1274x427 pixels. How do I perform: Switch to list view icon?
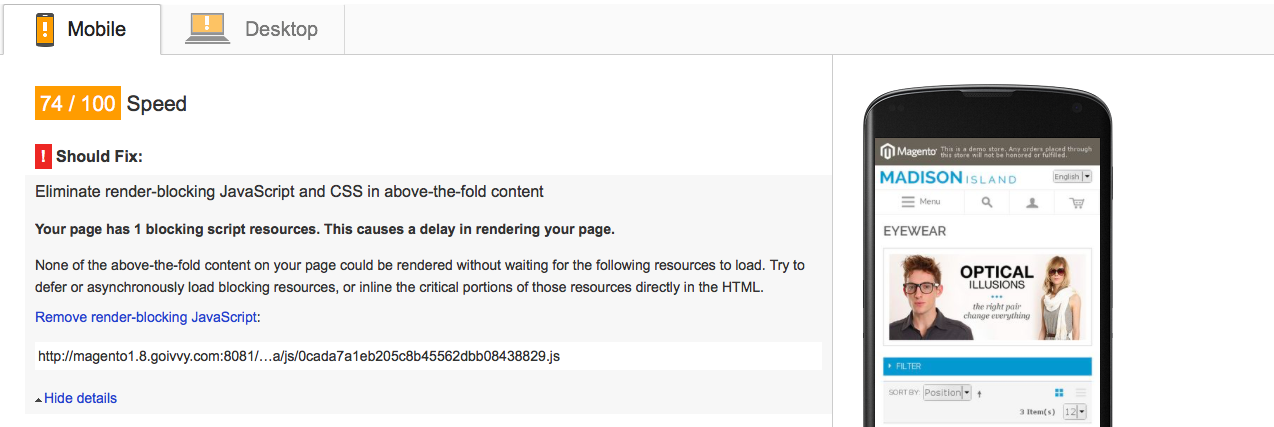(1081, 393)
